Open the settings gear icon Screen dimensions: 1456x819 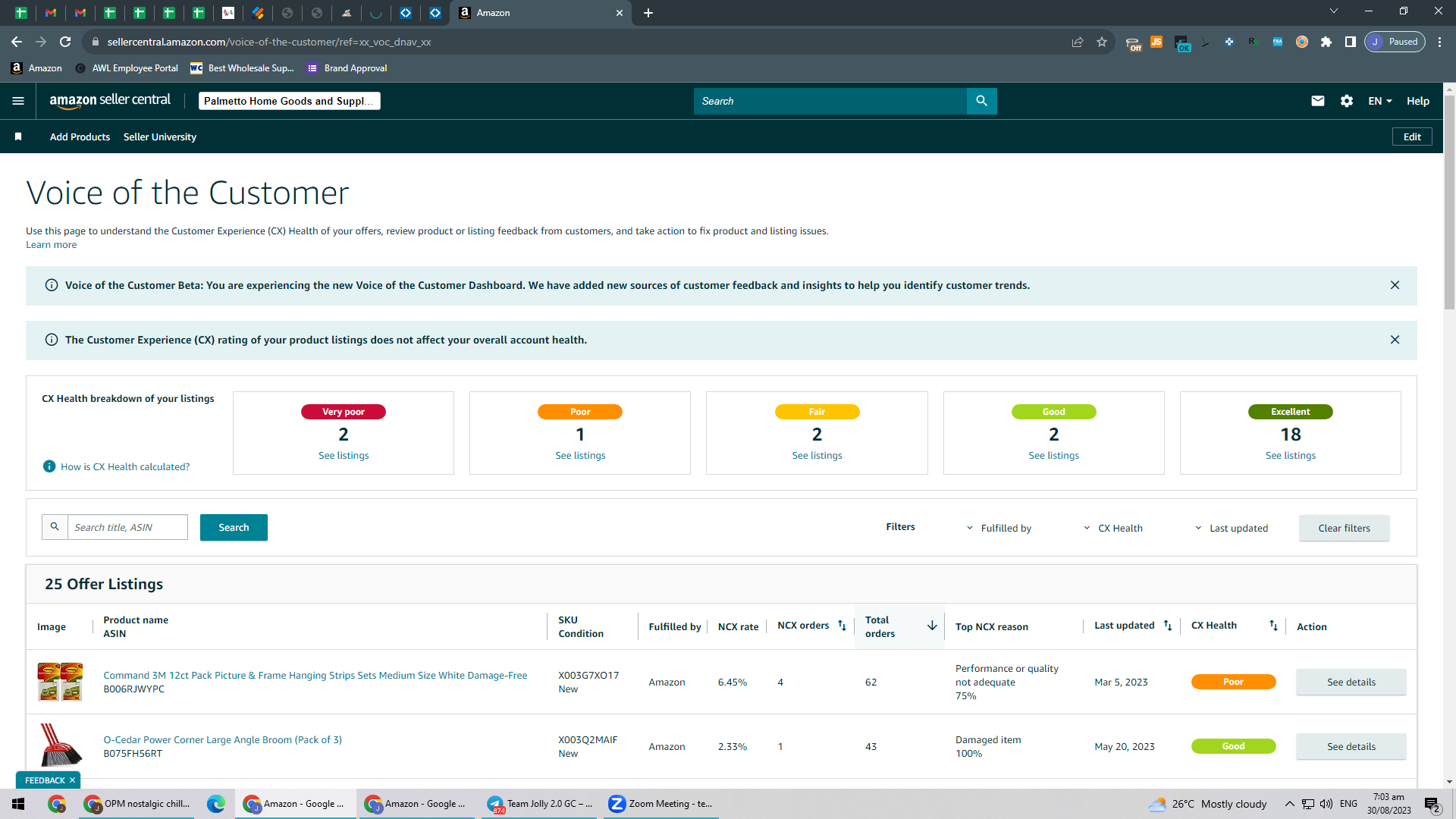(x=1347, y=101)
